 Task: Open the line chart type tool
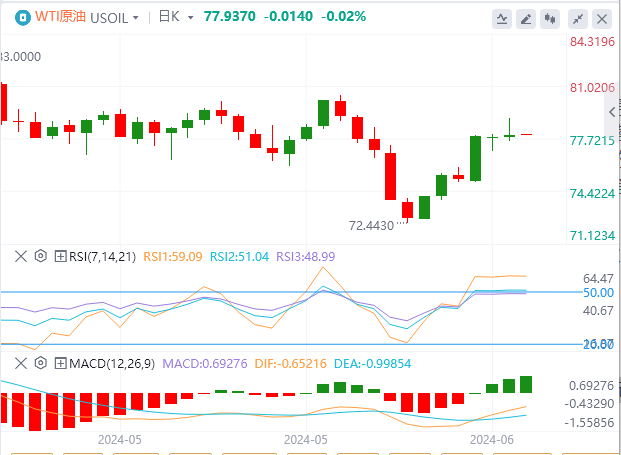coord(502,19)
